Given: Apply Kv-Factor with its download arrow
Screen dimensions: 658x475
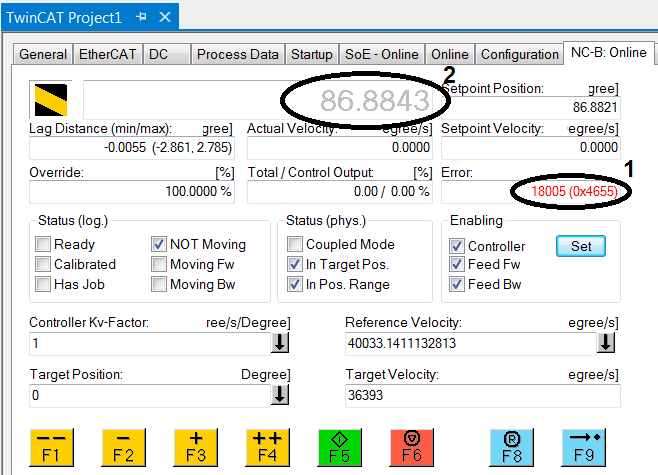Looking at the screenshot, I should tap(280, 343).
